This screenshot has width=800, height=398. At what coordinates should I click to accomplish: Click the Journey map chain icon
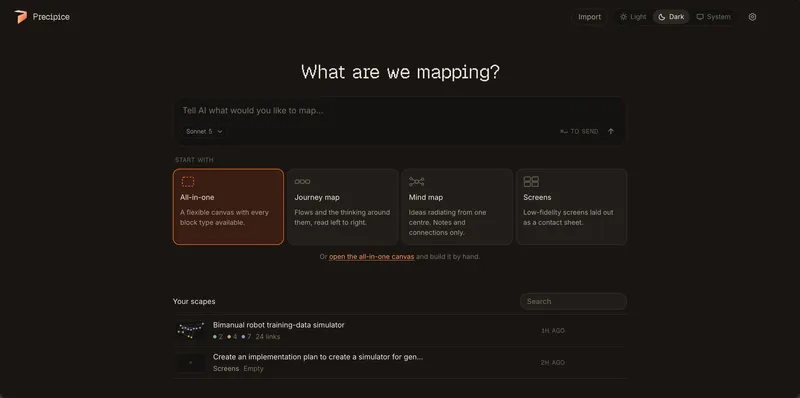point(302,182)
